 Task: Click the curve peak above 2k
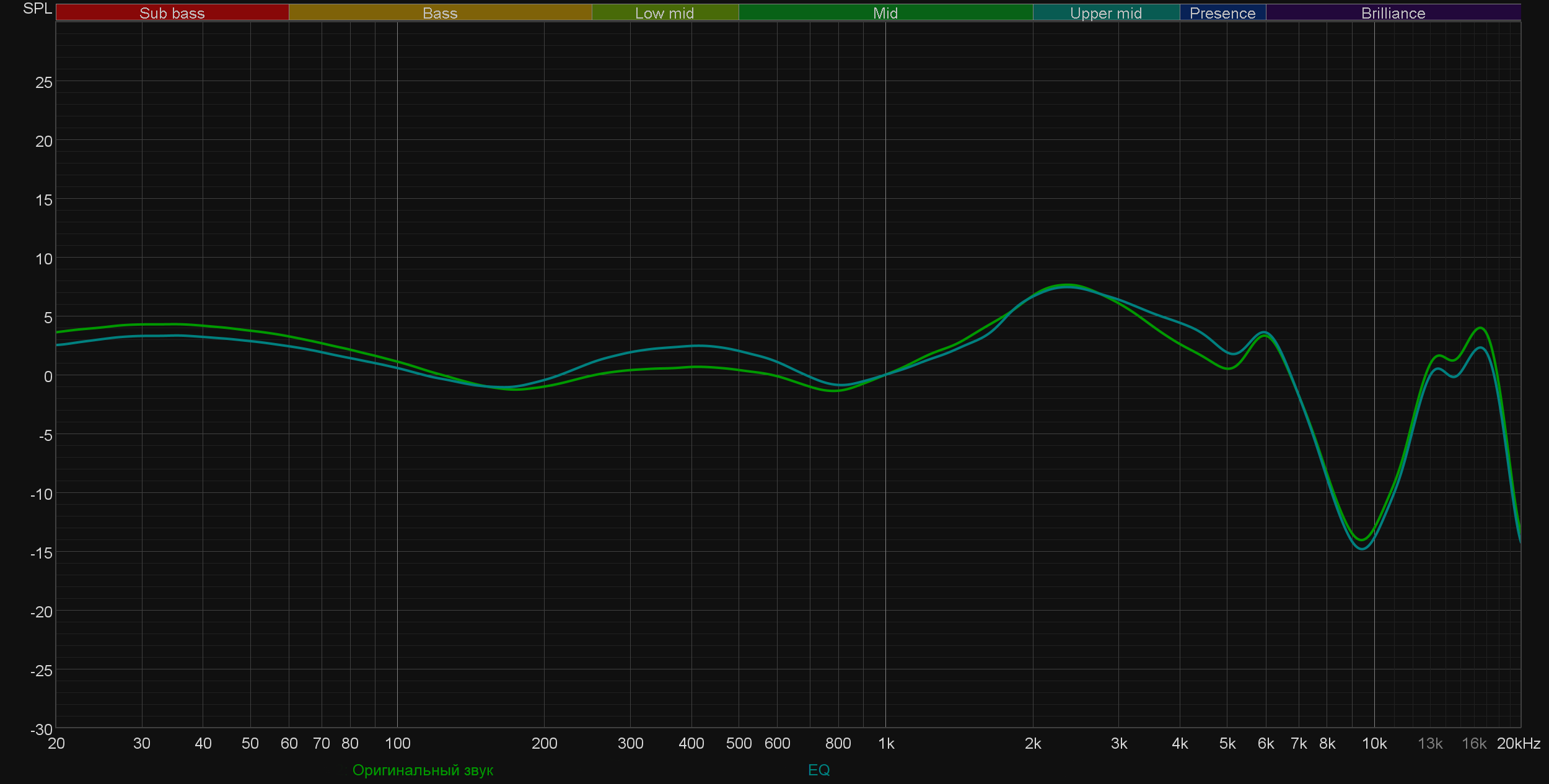[1067, 286]
